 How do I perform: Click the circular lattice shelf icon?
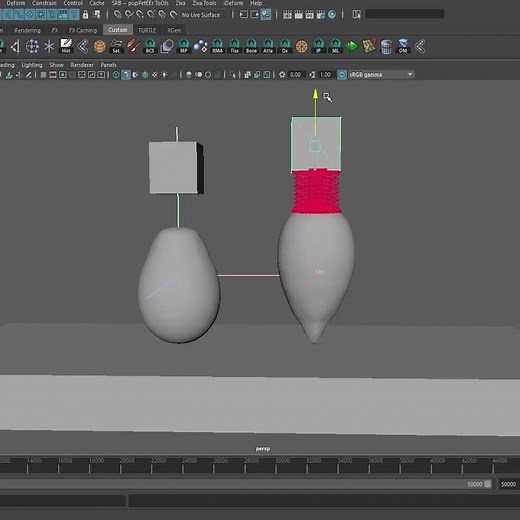tap(32, 46)
